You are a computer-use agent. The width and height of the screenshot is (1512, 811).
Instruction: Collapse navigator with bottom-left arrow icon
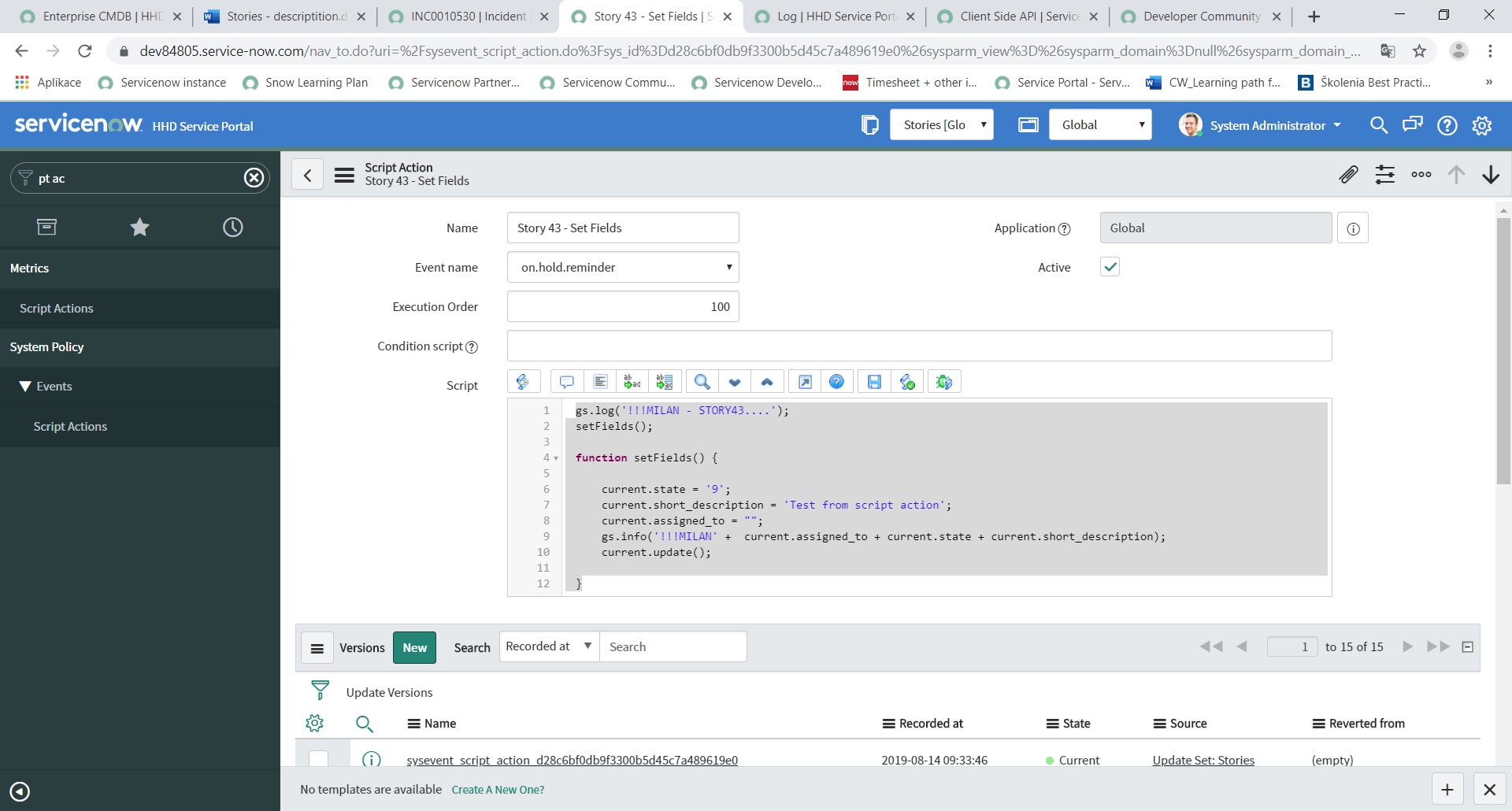click(20, 791)
